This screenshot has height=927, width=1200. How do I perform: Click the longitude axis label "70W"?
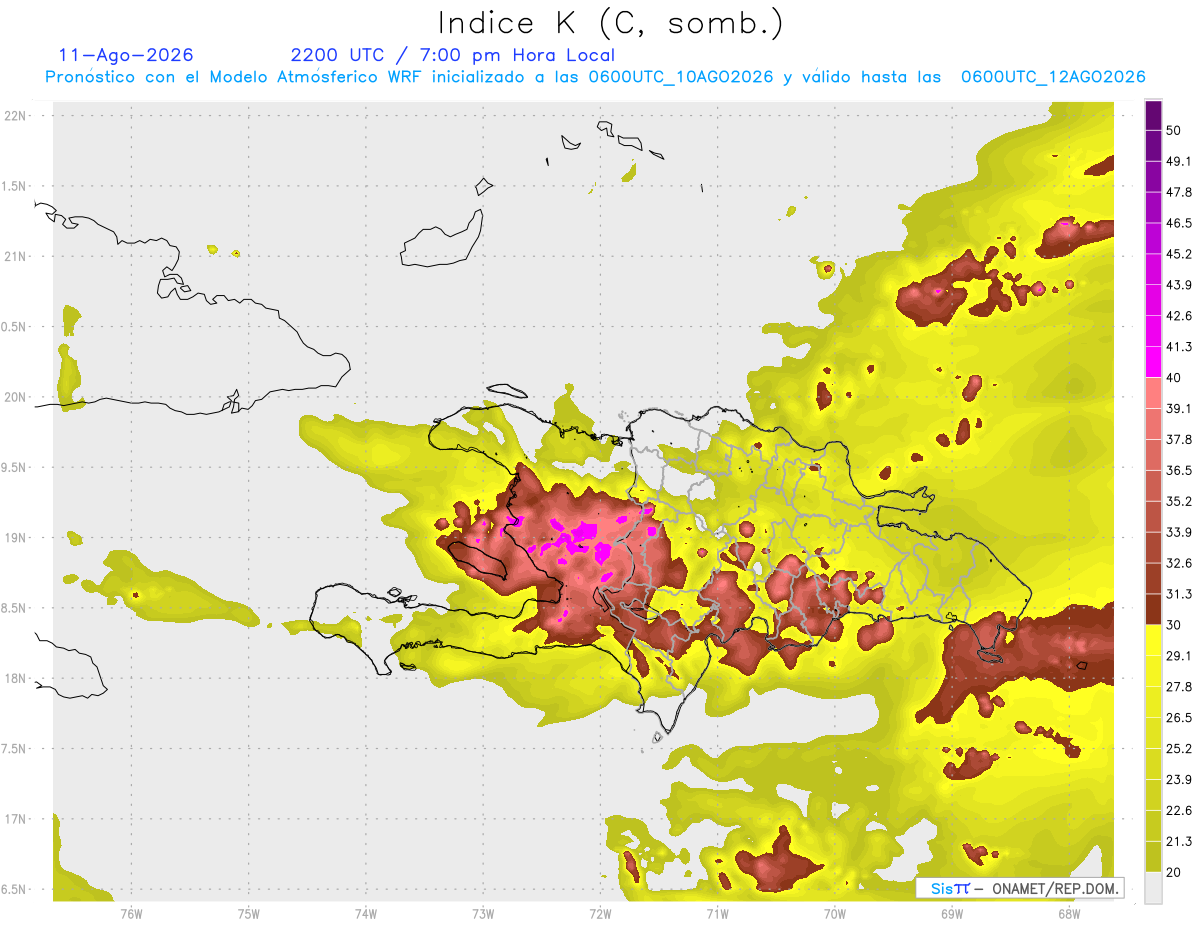834,914
